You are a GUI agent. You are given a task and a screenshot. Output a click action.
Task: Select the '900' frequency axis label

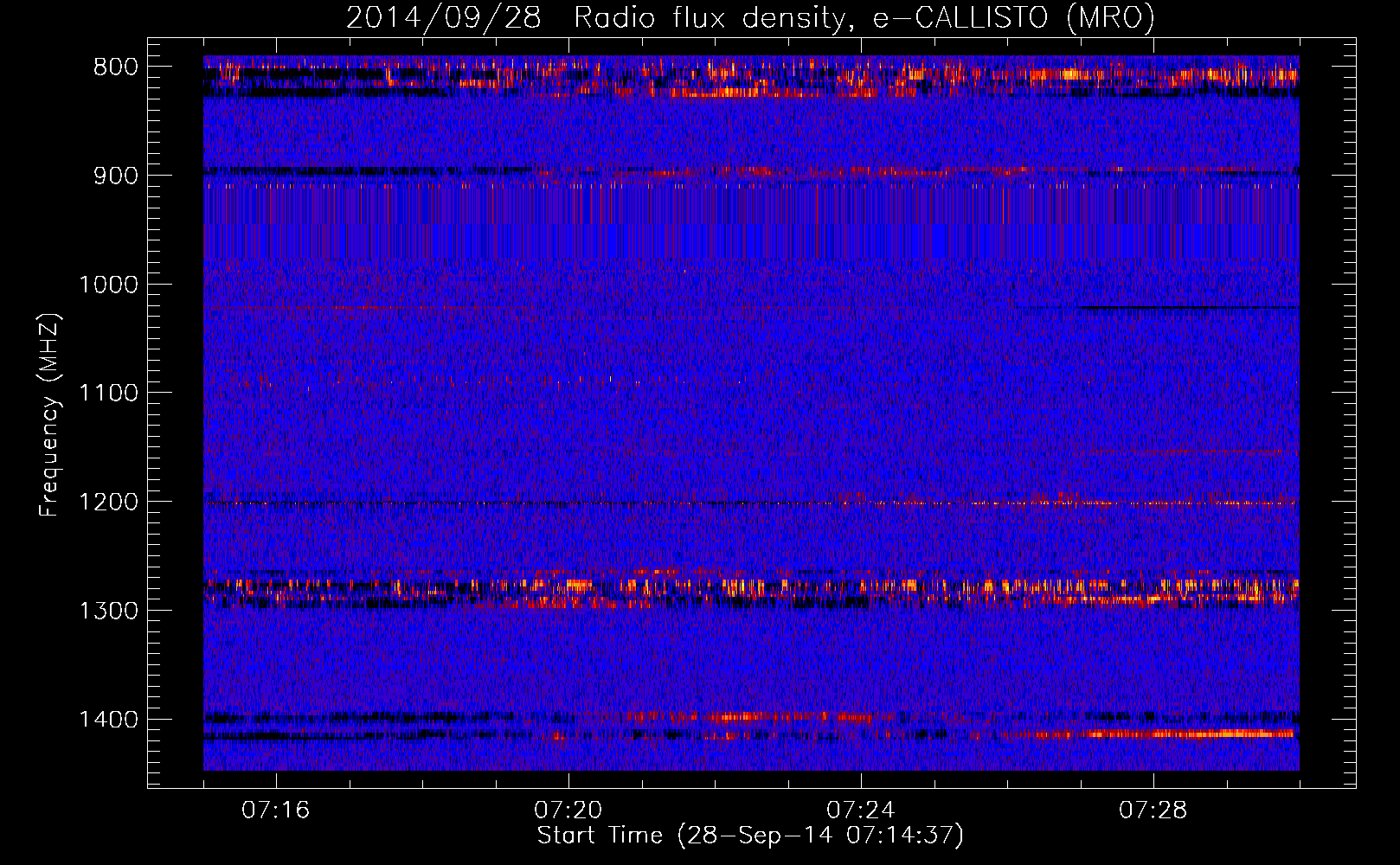[x=115, y=176]
